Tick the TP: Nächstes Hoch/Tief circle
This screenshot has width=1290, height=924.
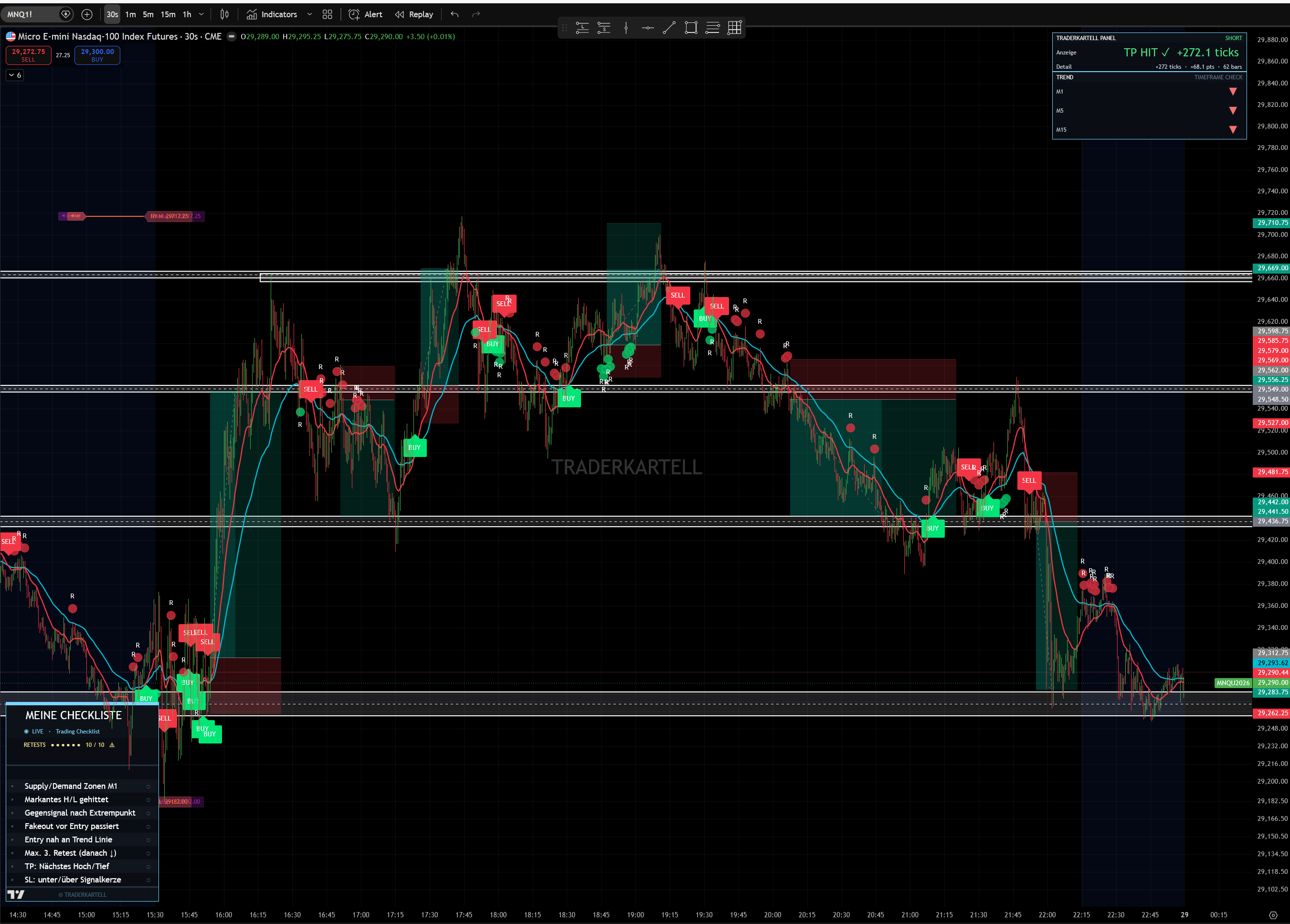tap(148, 867)
